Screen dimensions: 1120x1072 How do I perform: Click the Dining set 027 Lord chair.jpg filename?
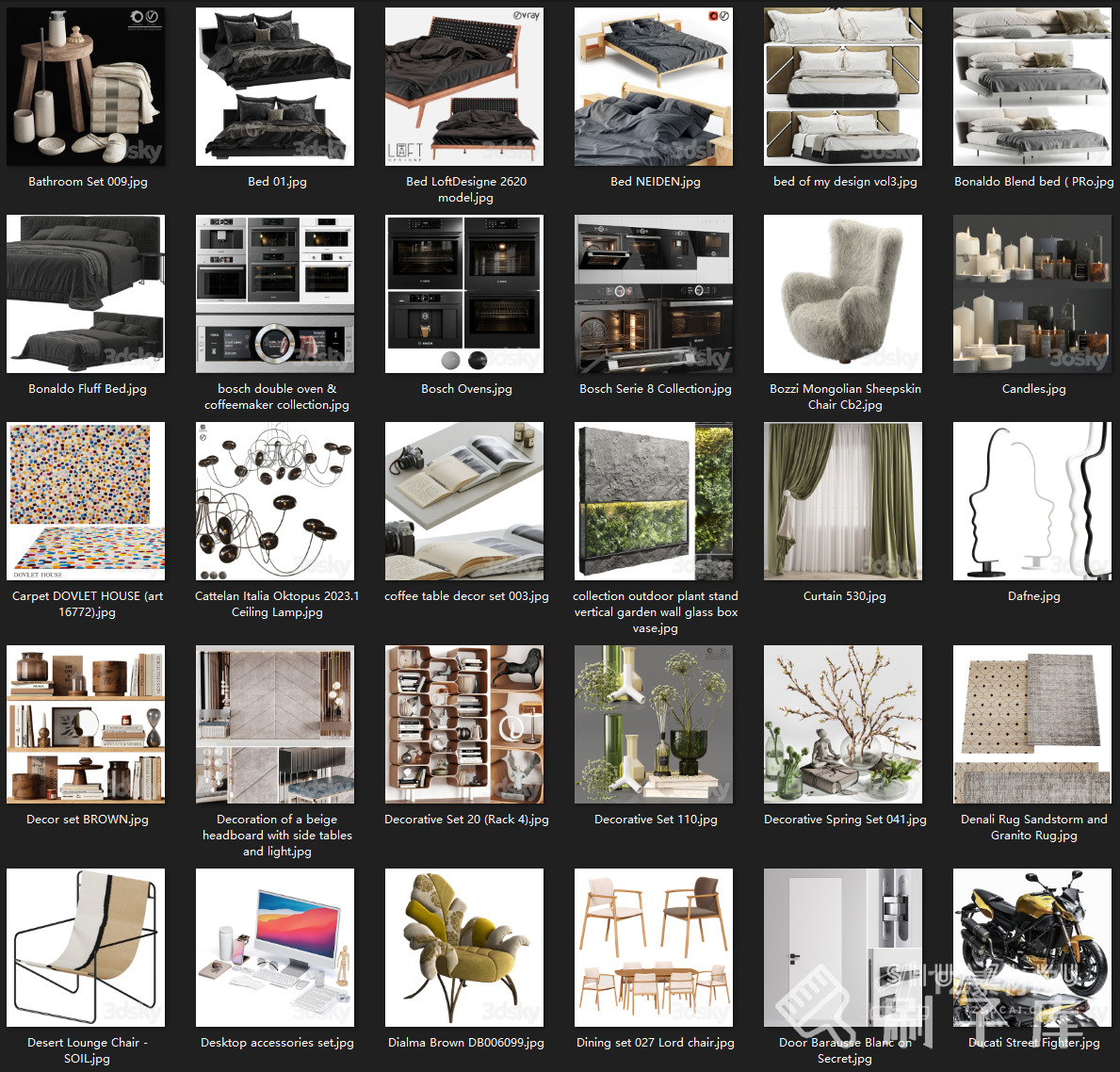[655, 1043]
